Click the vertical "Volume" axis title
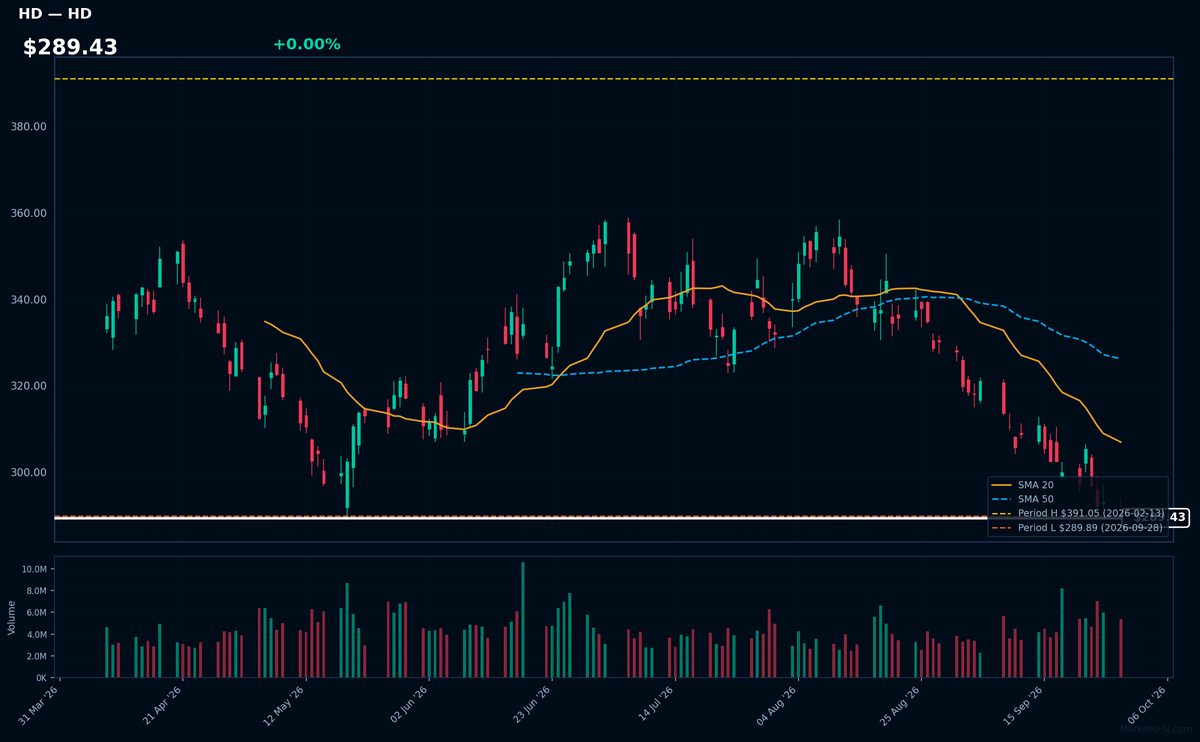This screenshot has width=1200, height=742. tap(11, 617)
